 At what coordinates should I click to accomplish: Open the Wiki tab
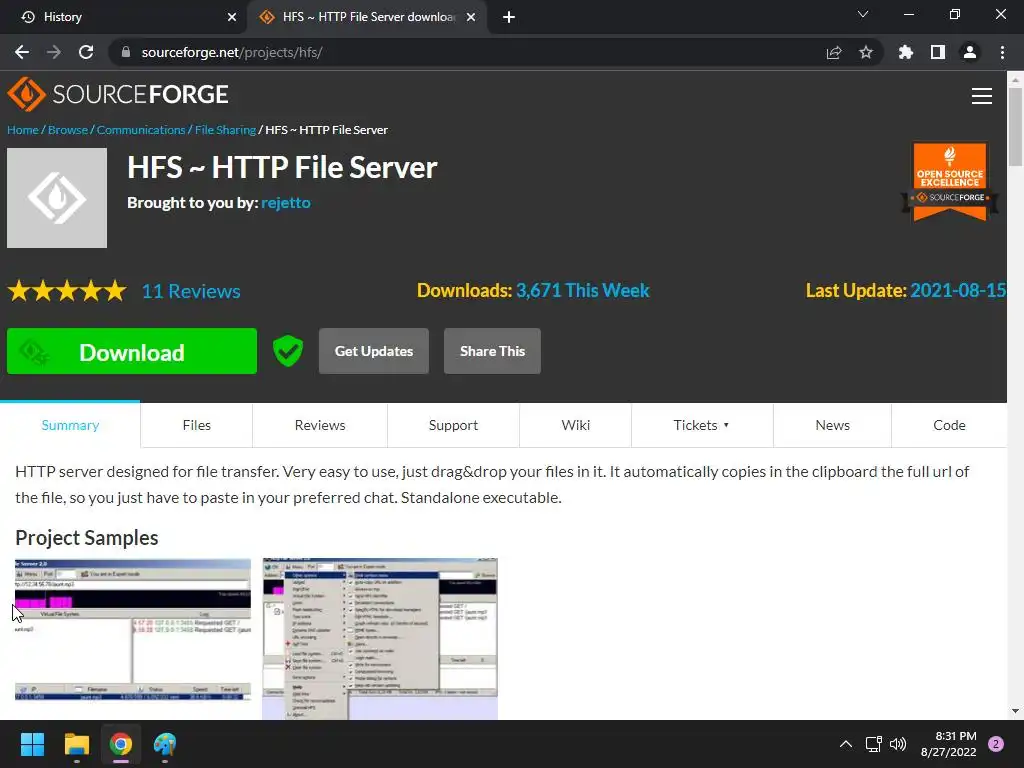tap(575, 425)
